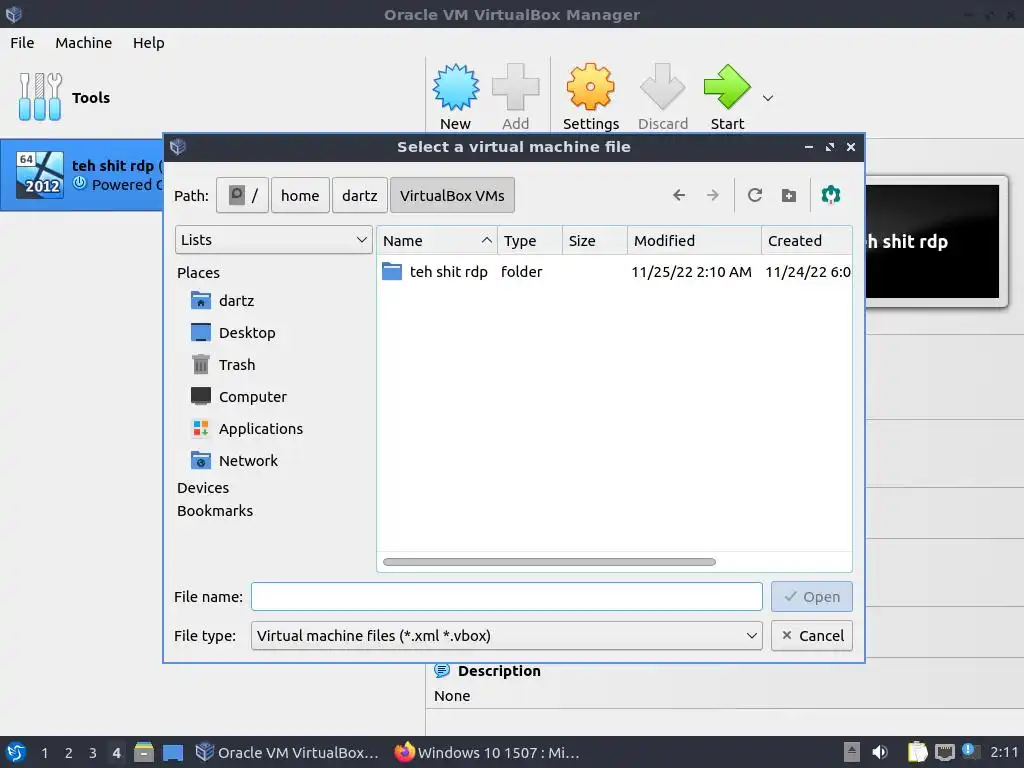Click the Devices section header
Viewport: 1024px width, 768px height.
coord(203,488)
